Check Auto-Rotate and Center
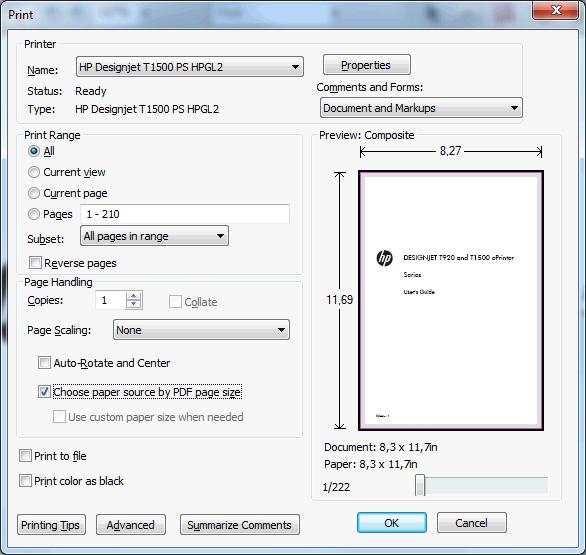This screenshot has width=586, height=555. pyautogui.click(x=44, y=362)
